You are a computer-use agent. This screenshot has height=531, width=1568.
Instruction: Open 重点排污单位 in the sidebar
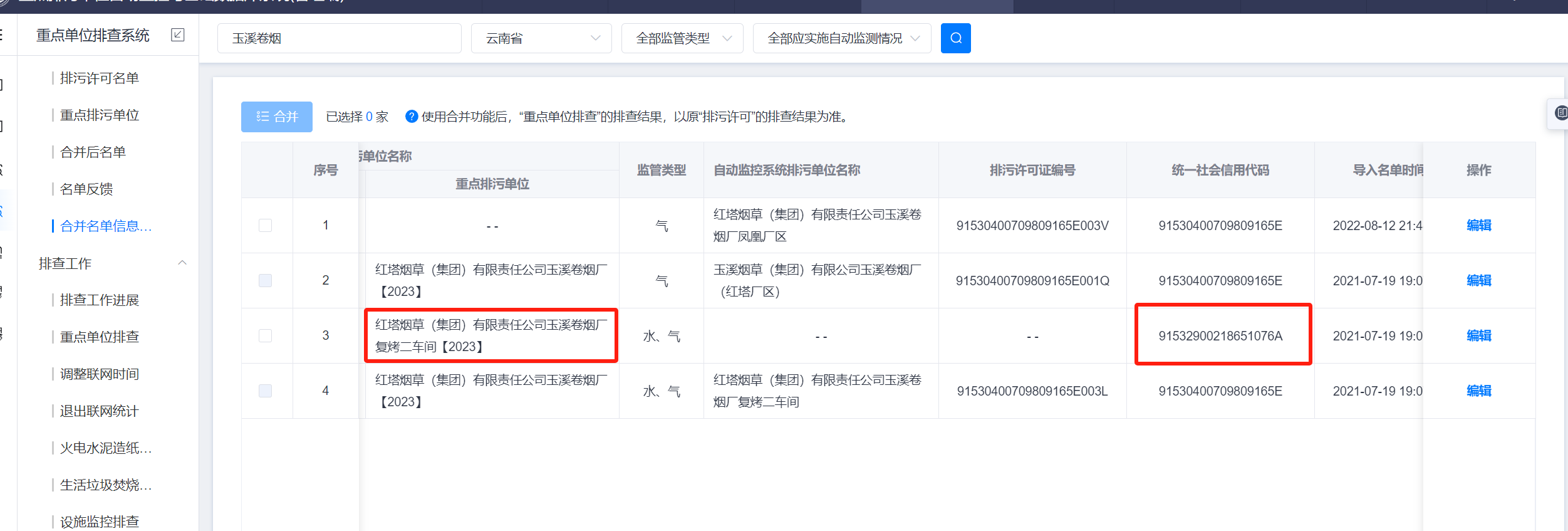(x=100, y=115)
